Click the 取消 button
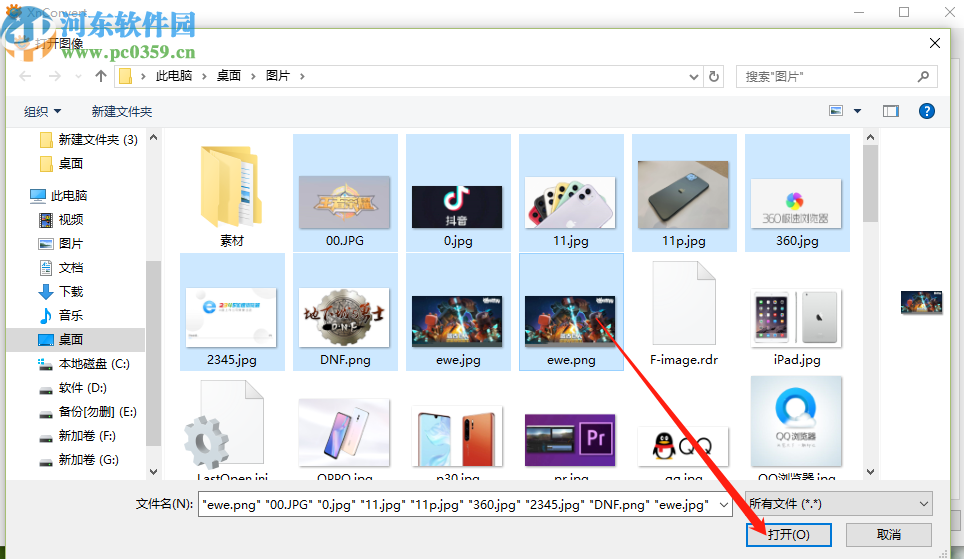The width and height of the screenshot is (964, 559). (x=888, y=534)
